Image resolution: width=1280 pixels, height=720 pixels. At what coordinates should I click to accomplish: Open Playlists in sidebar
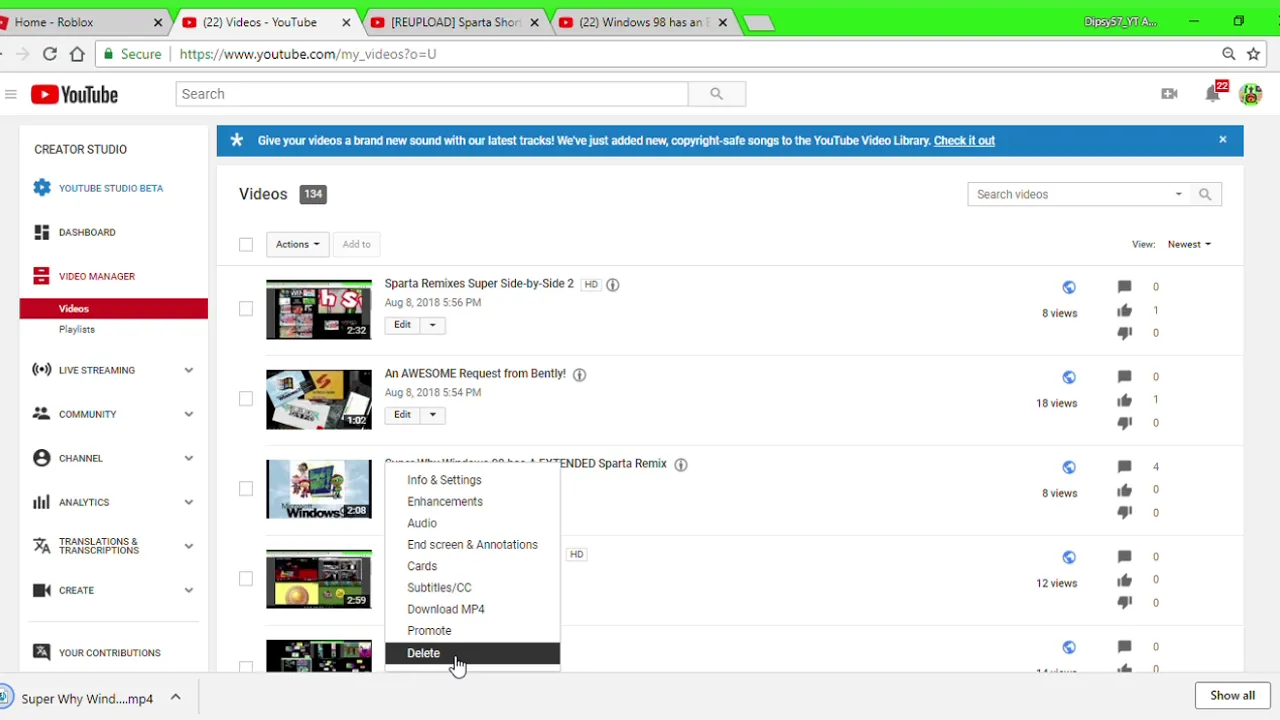[77, 329]
